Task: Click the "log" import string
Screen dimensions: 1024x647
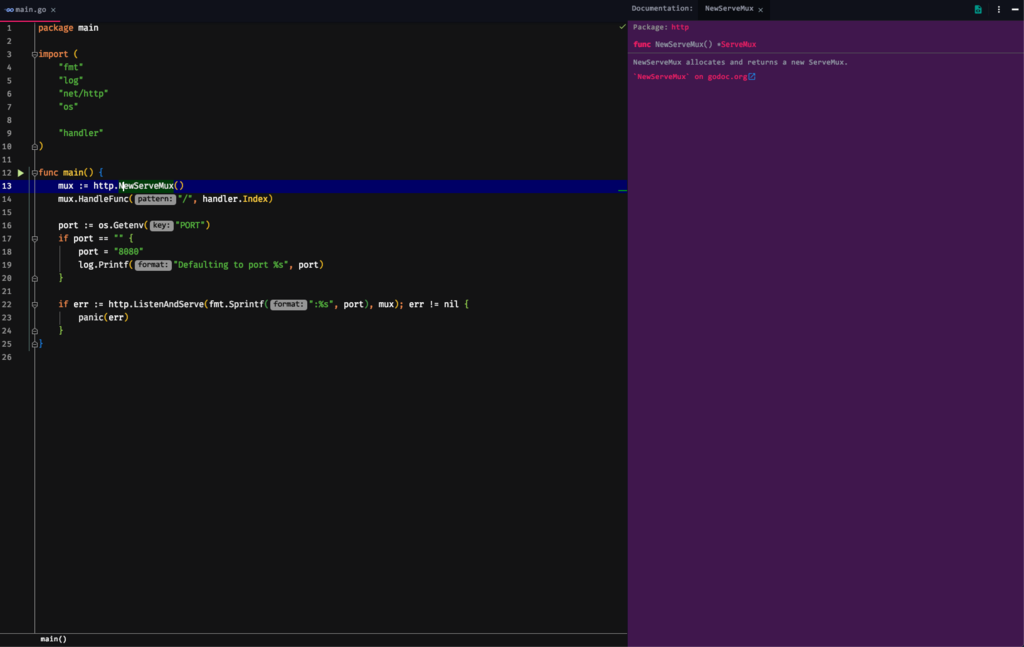Action: pos(71,80)
